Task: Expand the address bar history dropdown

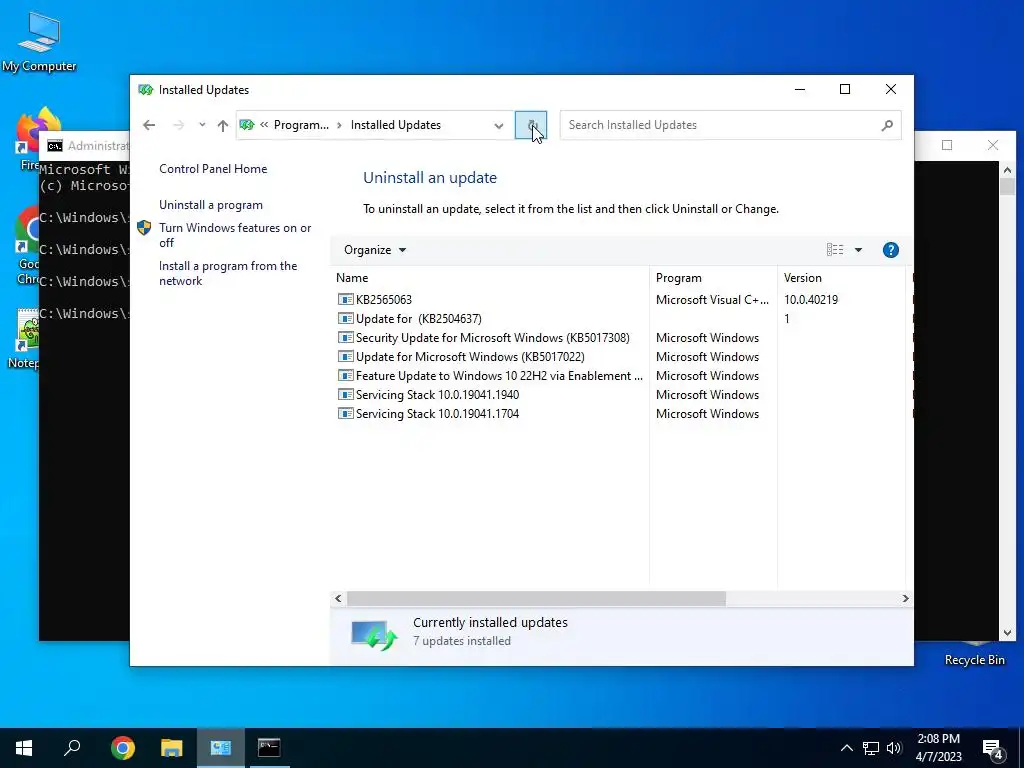Action: coord(499,125)
